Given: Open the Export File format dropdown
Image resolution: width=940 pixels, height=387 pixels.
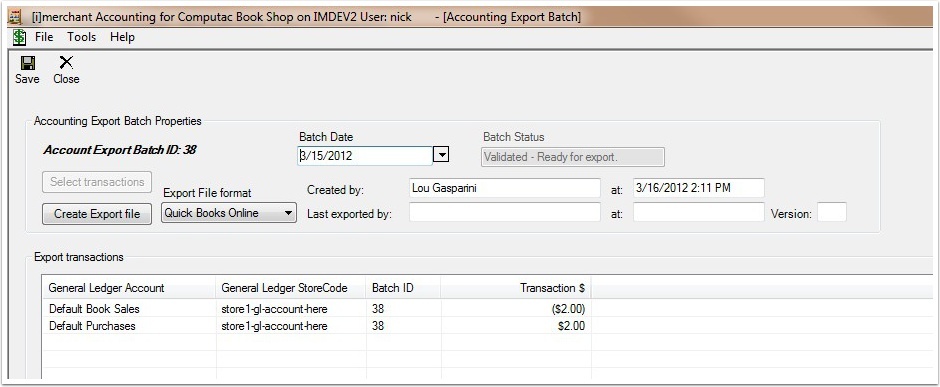Looking at the screenshot, I should click(x=229, y=213).
